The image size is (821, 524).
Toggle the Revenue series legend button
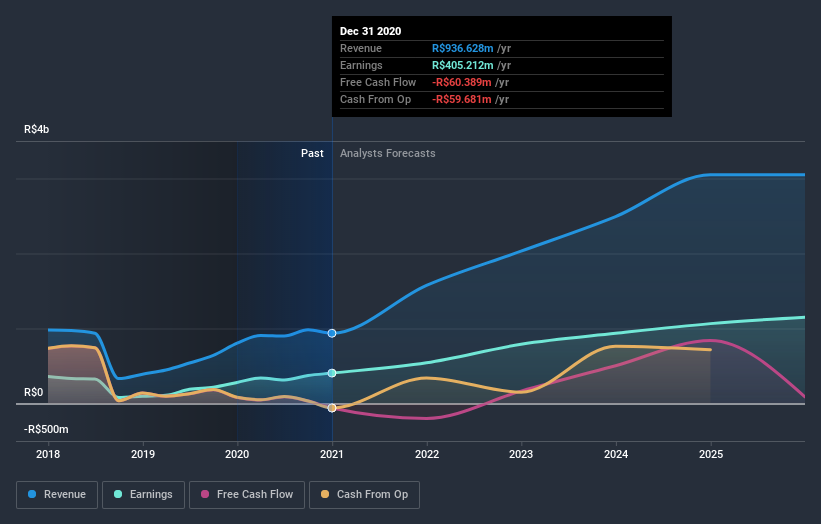57,495
